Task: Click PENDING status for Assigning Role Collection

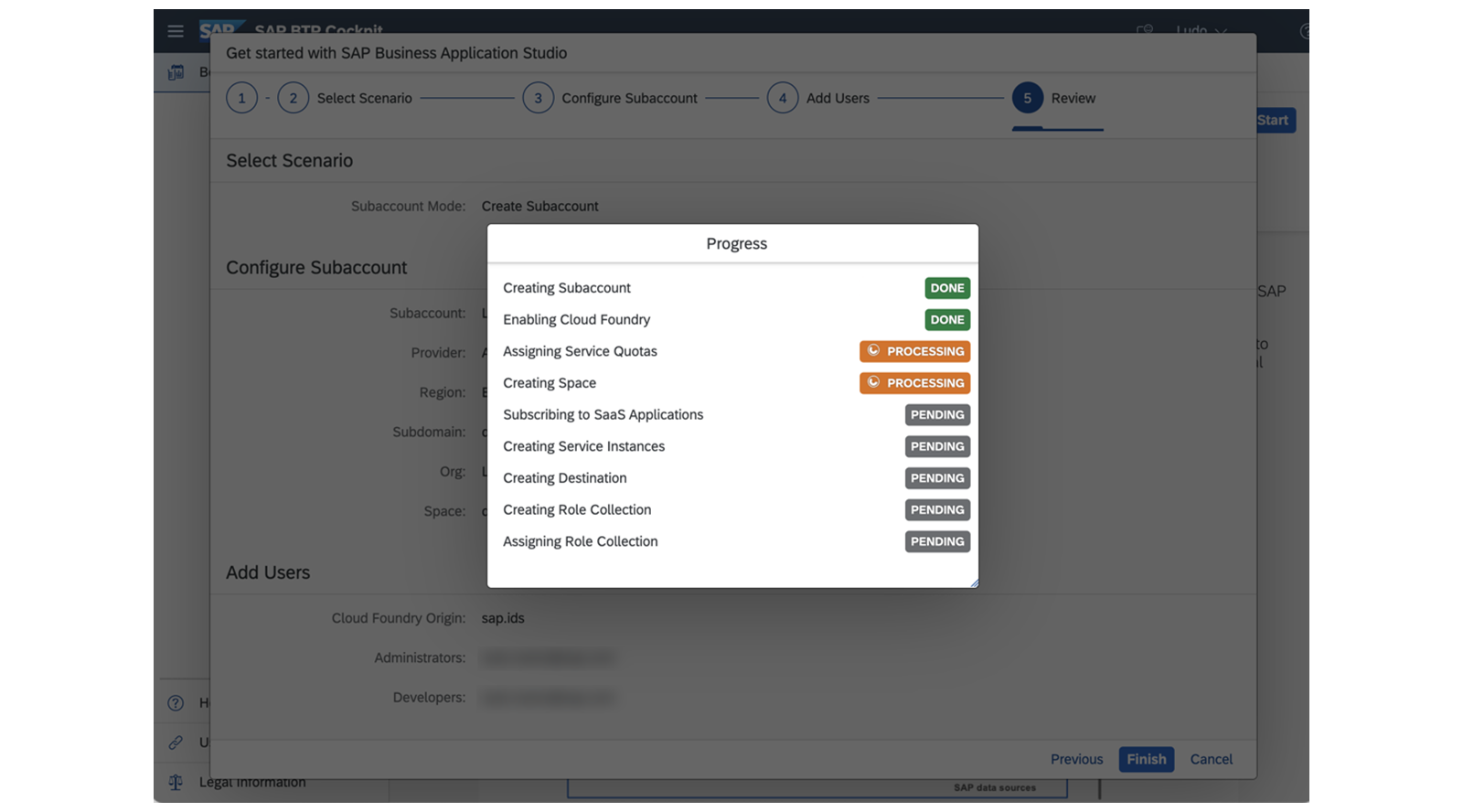Action: [x=937, y=541]
